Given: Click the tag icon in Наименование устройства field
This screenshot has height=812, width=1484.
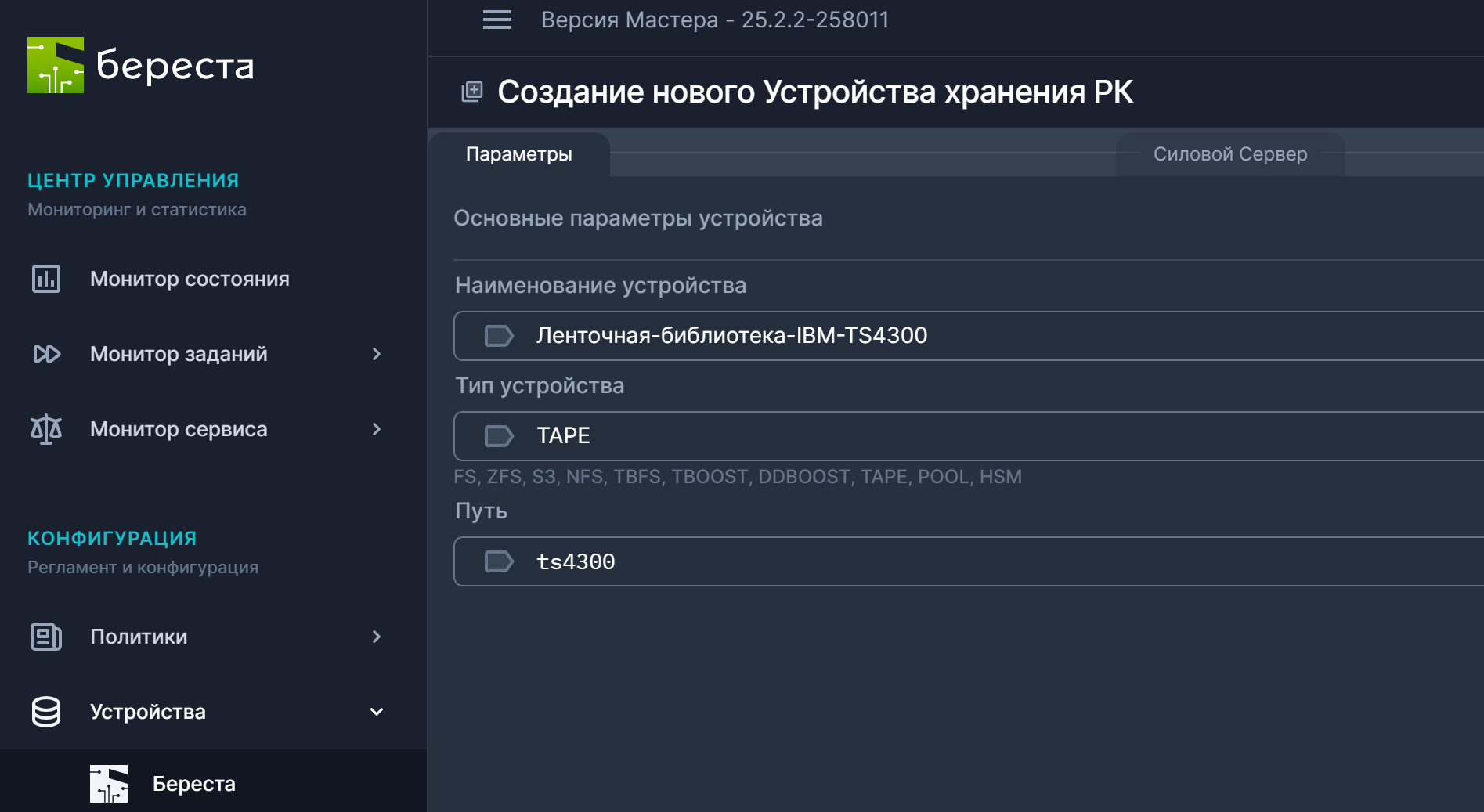Looking at the screenshot, I should click(498, 335).
